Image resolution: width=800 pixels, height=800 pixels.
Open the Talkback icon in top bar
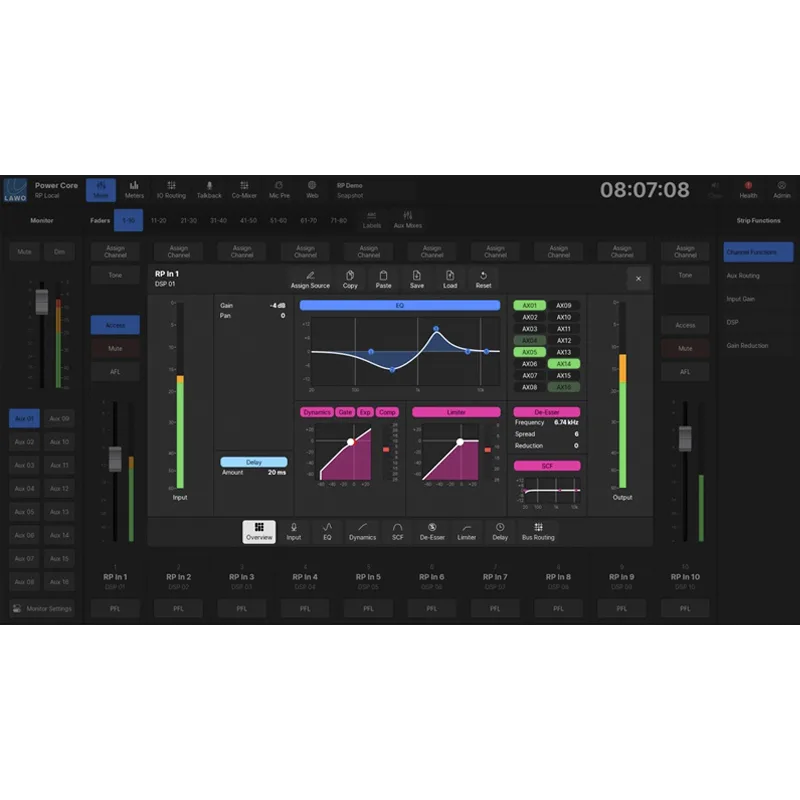coord(209,189)
